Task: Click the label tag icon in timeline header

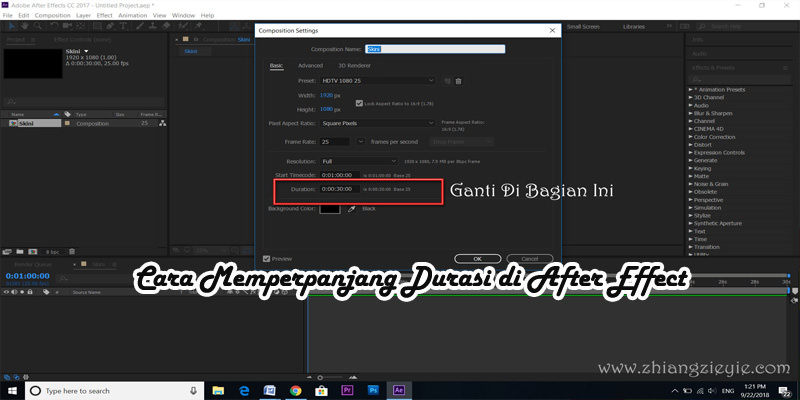Action: click(x=46, y=292)
